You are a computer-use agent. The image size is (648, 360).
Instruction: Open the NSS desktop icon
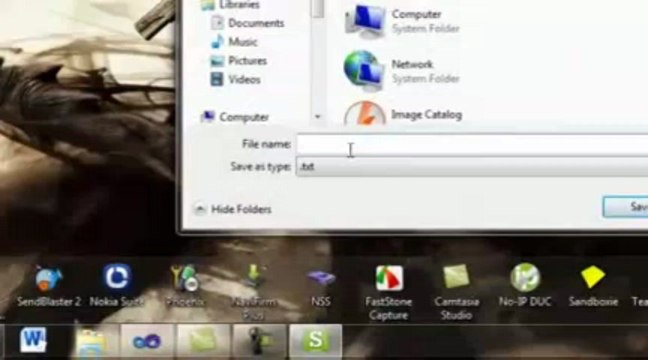pos(321,287)
